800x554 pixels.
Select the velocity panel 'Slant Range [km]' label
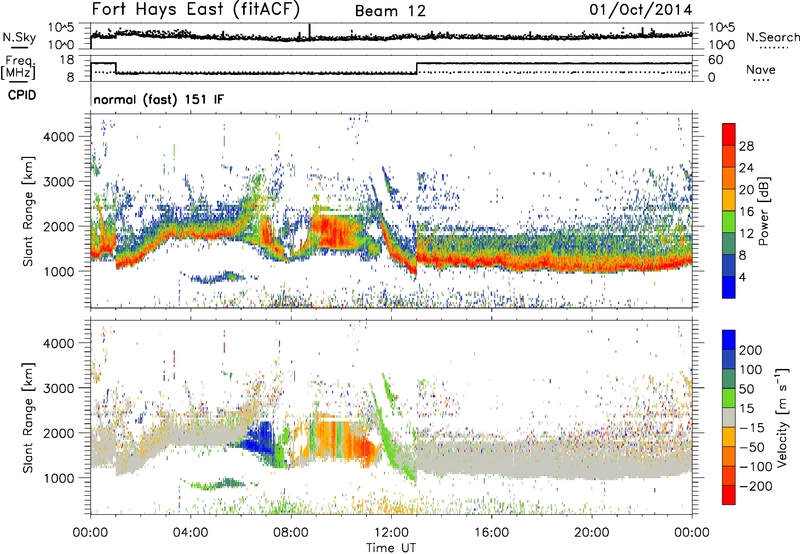tap(28, 417)
